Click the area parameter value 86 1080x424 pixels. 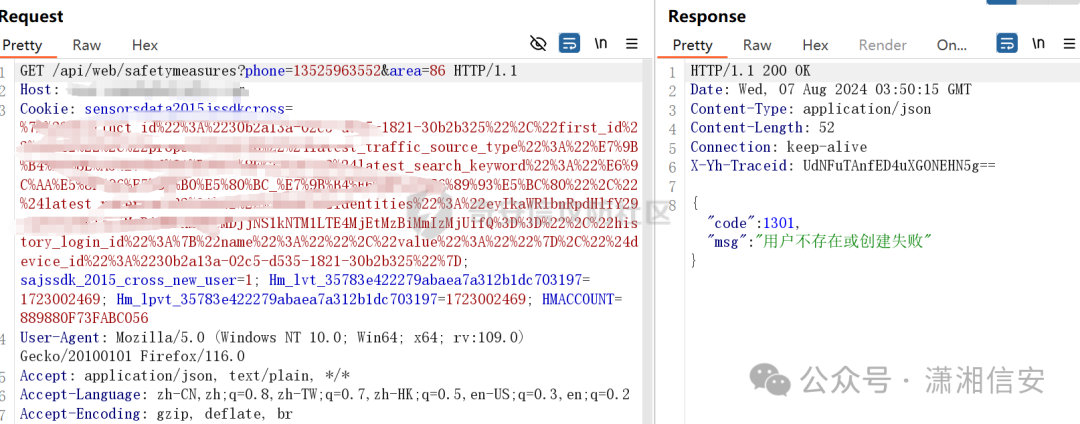click(x=437, y=71)
